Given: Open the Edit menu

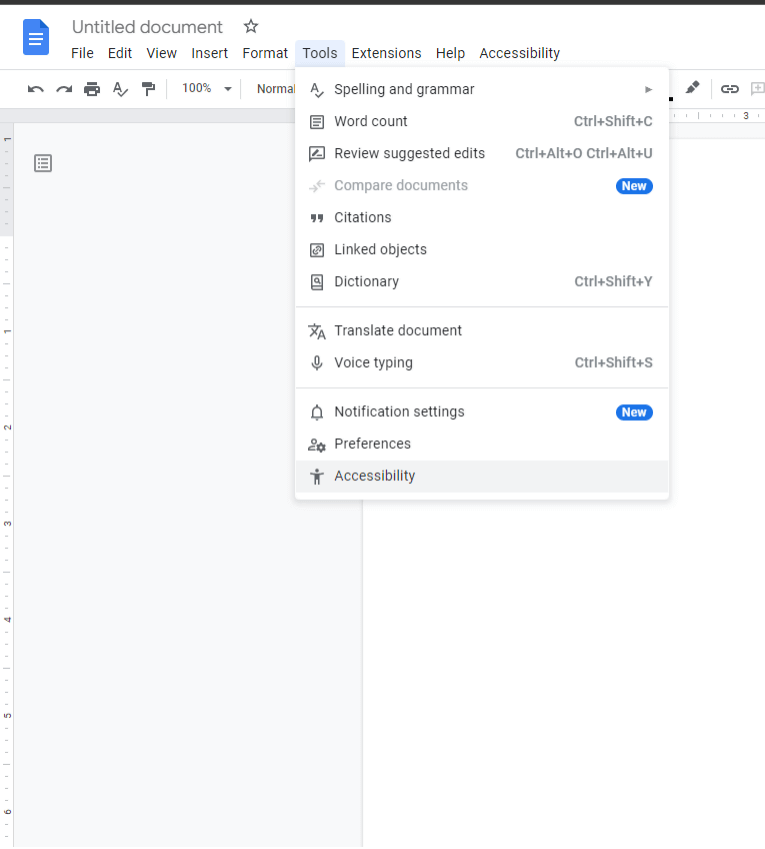Looking at the screenshot, I should pos(120,53).
